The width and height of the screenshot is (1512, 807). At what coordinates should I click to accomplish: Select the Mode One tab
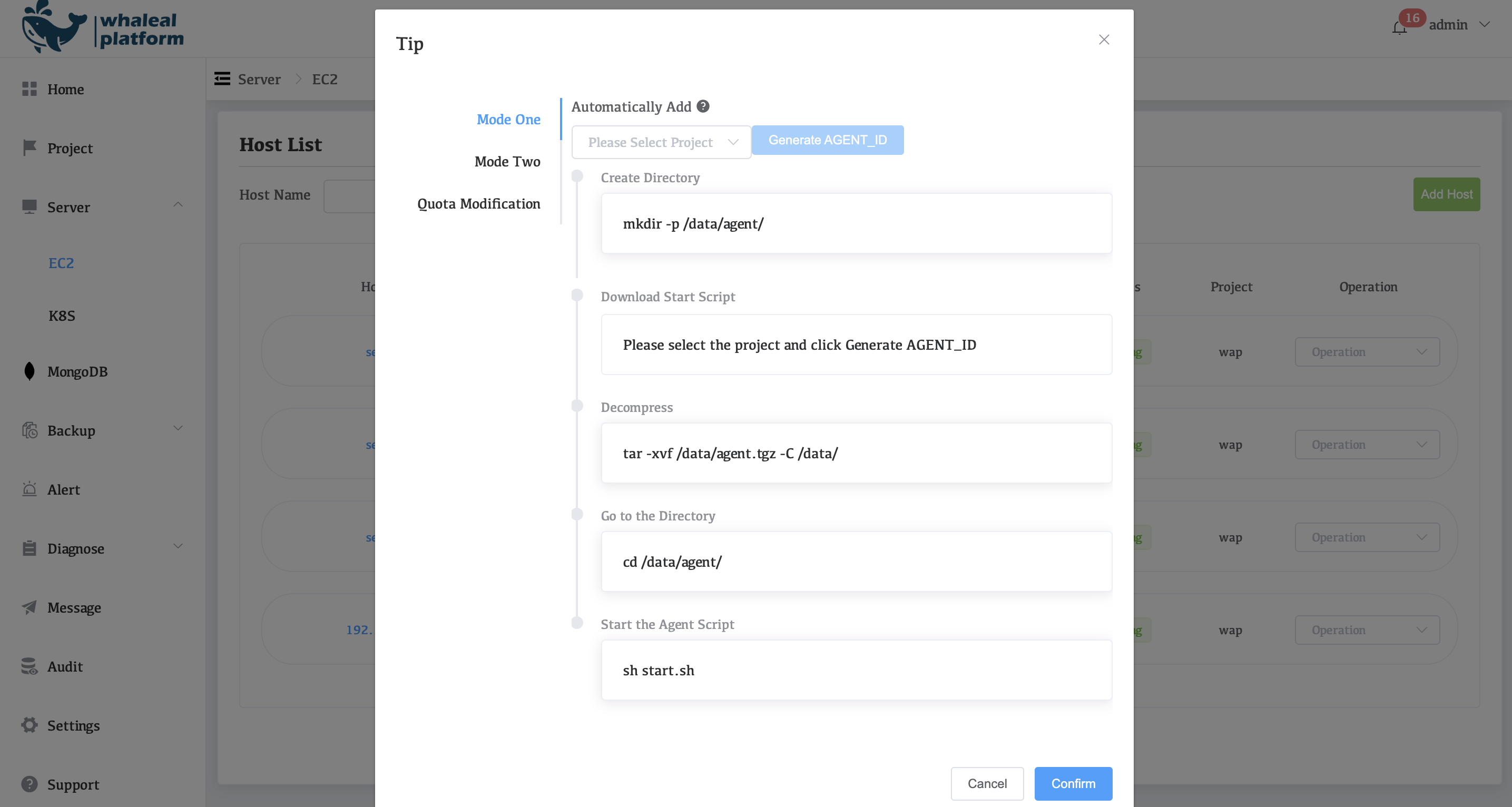coord(508,119)
